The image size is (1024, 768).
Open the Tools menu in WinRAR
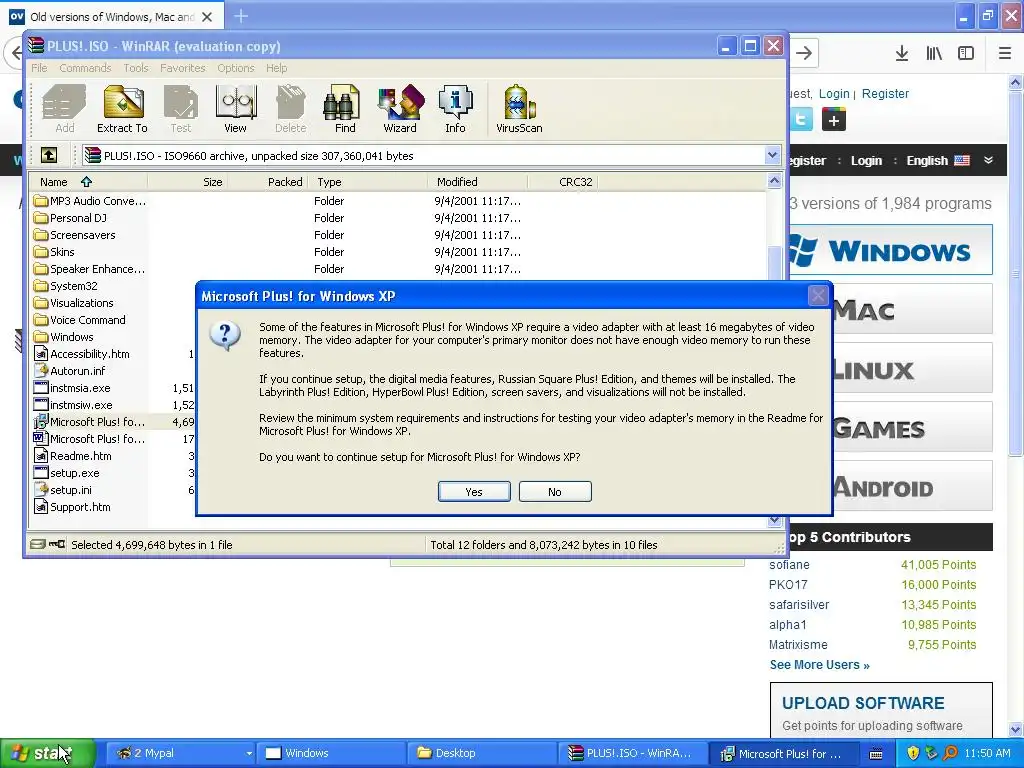[x=136, y=68]
